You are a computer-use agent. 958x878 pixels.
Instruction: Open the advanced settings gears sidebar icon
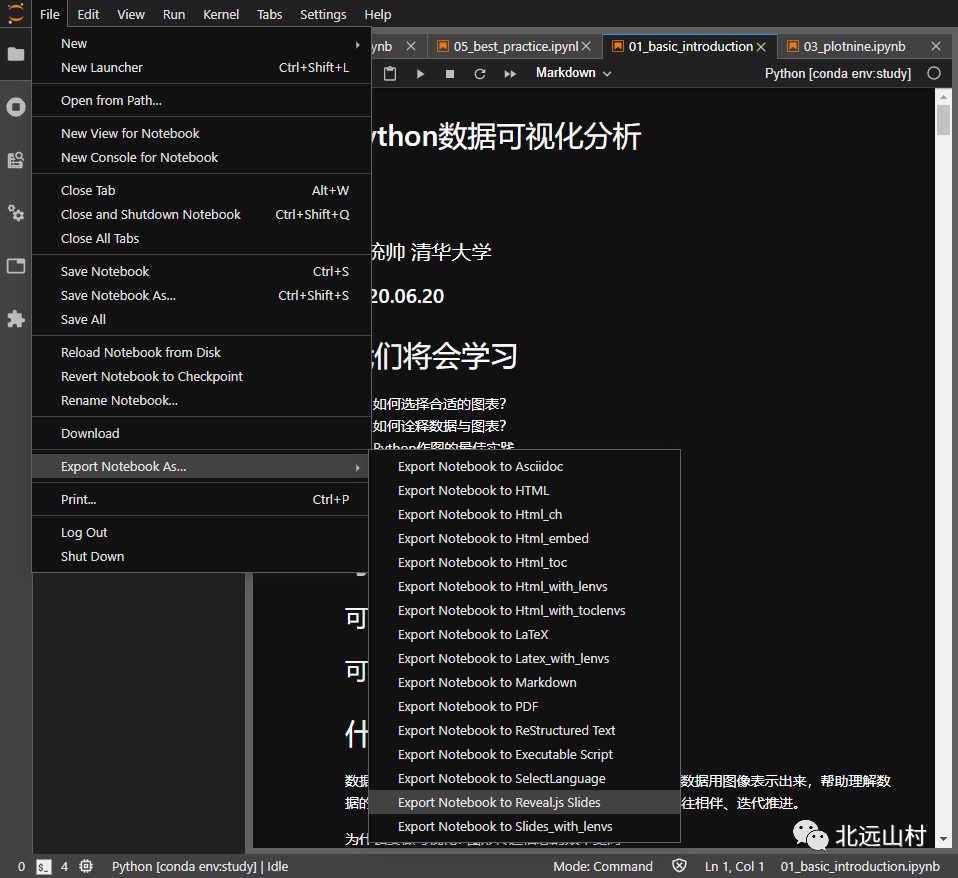[15, 212]
